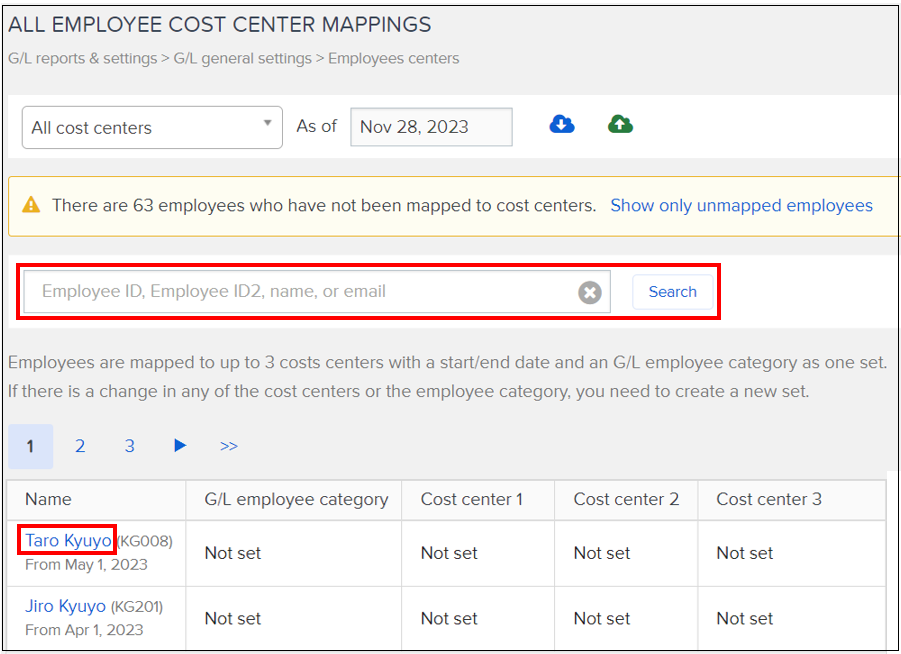
Task: Navigate to 'G/L general settings' breadcrumb
Action: [244, 58]
